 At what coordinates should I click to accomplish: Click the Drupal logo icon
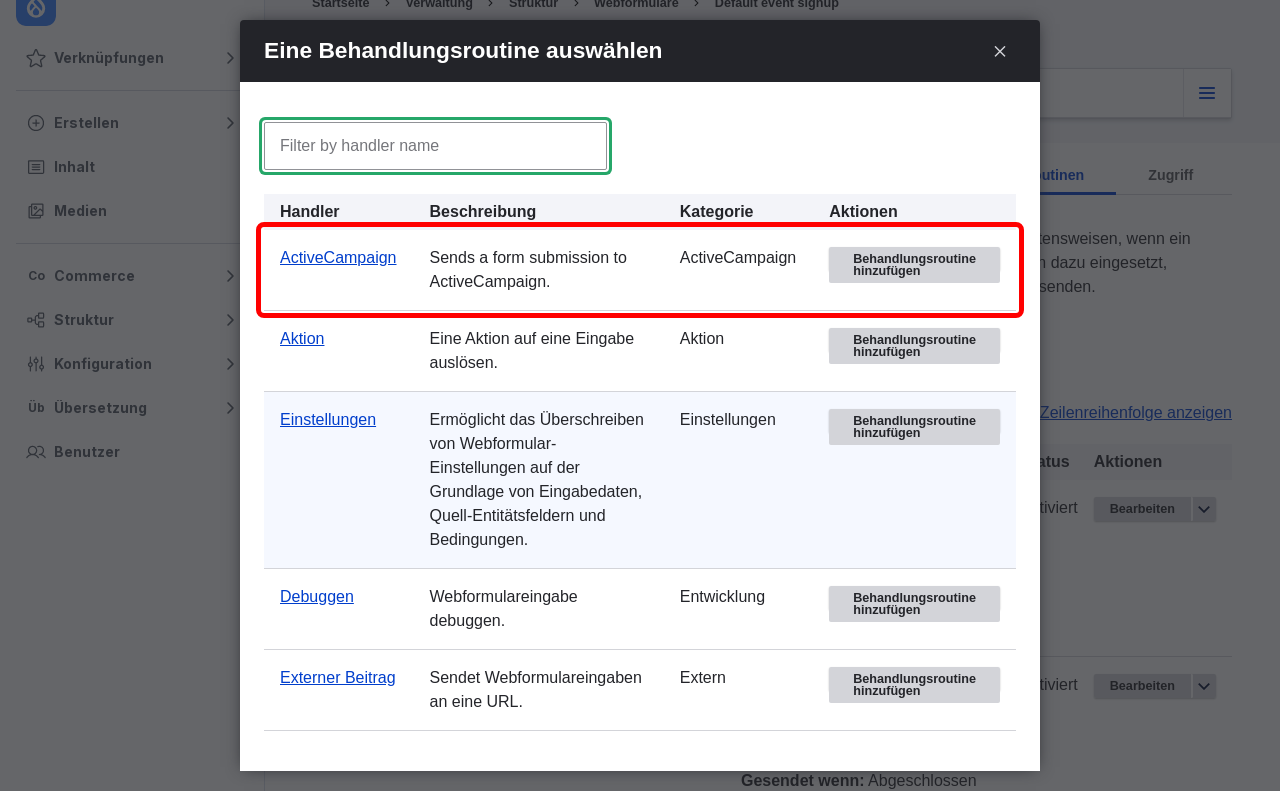click(36, 10)
